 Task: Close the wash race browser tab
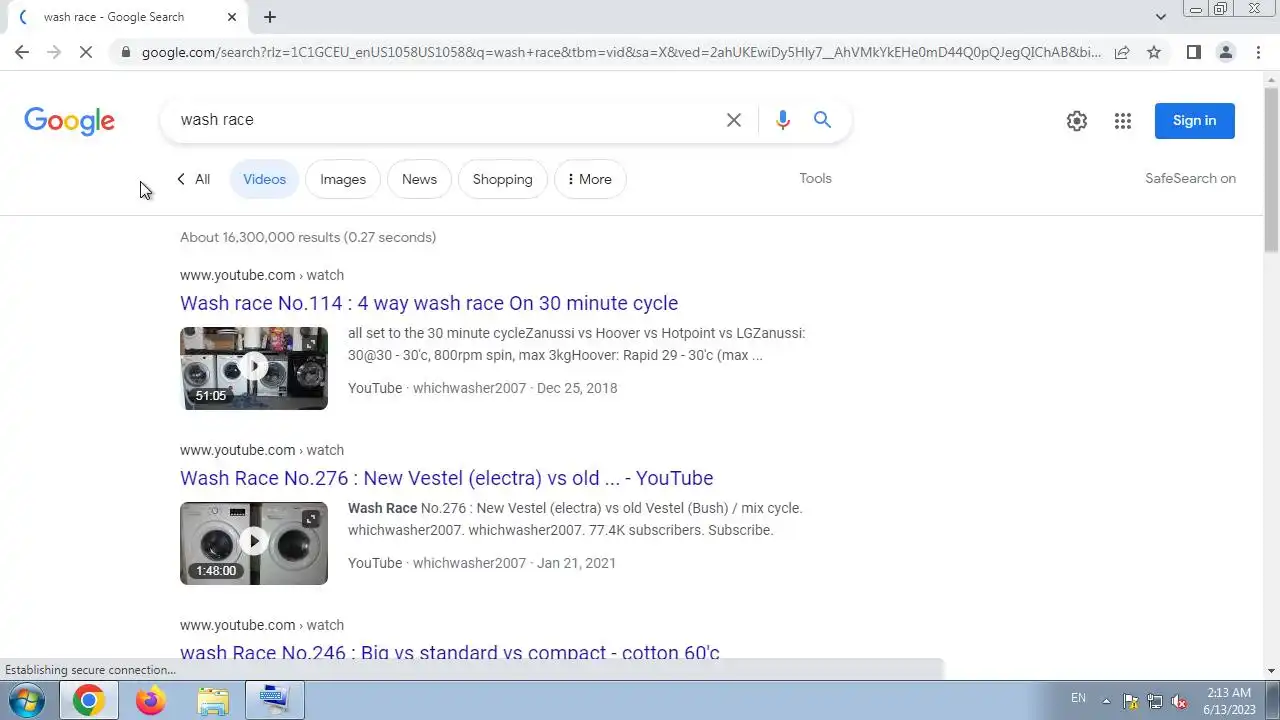[232, 17]
